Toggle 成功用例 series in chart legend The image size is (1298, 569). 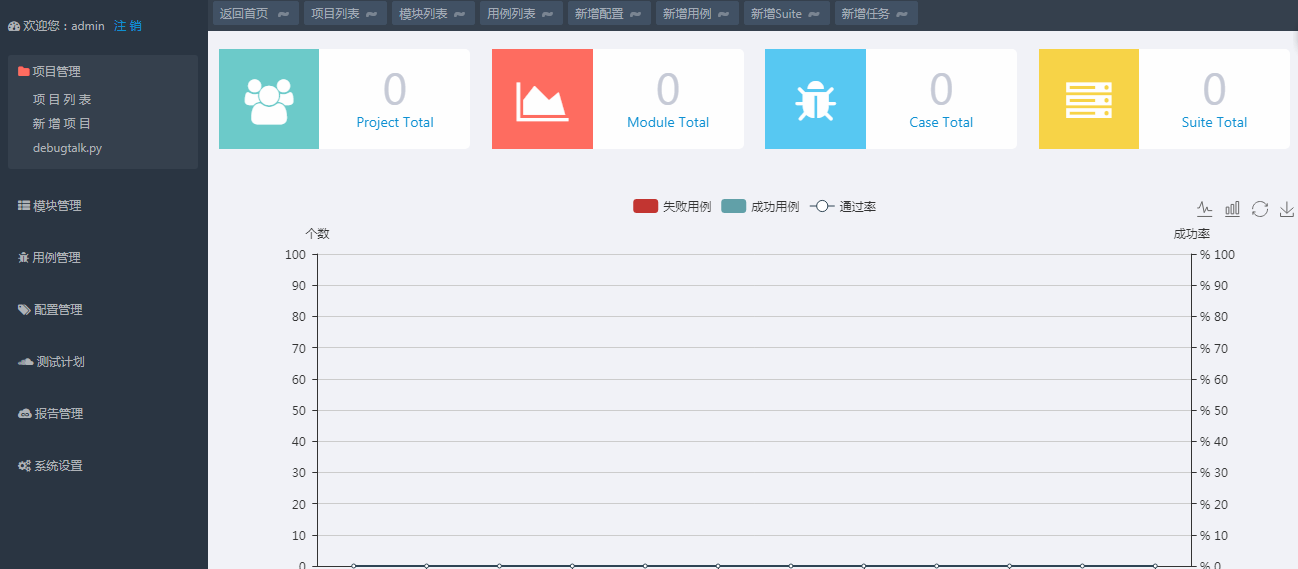(x=760, y=206)
